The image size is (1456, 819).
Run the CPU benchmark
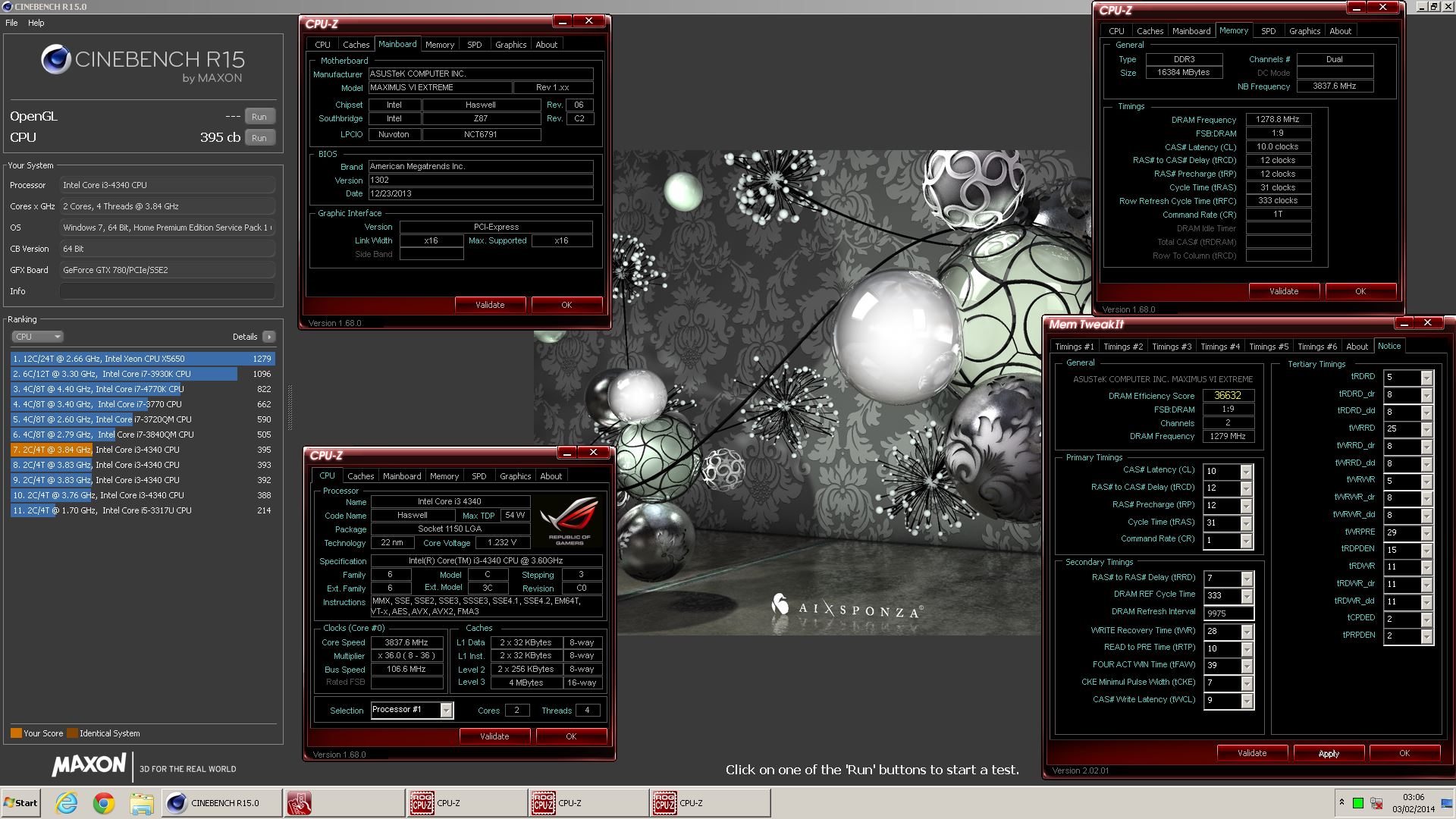coord(259,138)
